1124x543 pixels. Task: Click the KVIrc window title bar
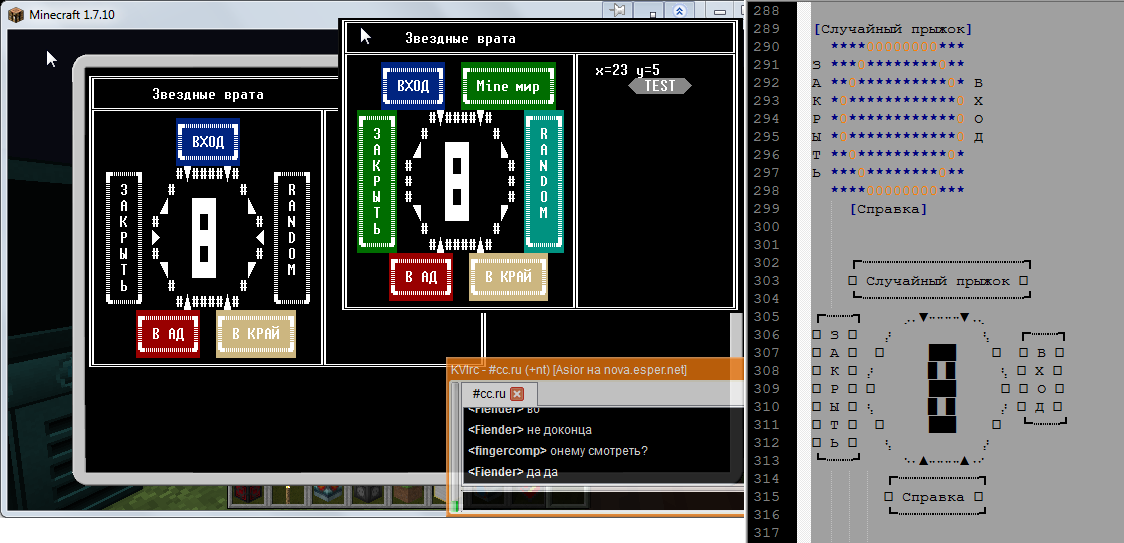click(x=595, y=369)
